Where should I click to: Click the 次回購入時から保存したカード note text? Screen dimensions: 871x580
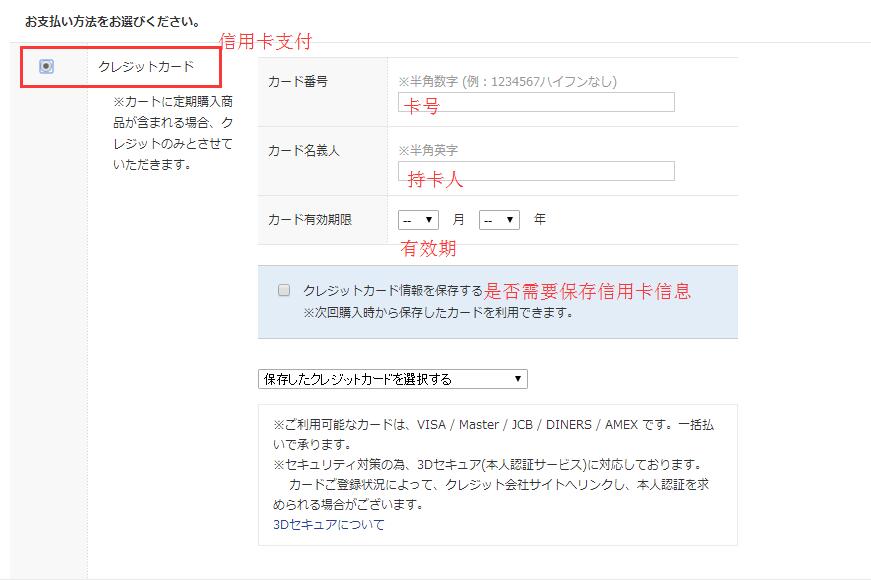pyautogui.click(x=438, y=313)
